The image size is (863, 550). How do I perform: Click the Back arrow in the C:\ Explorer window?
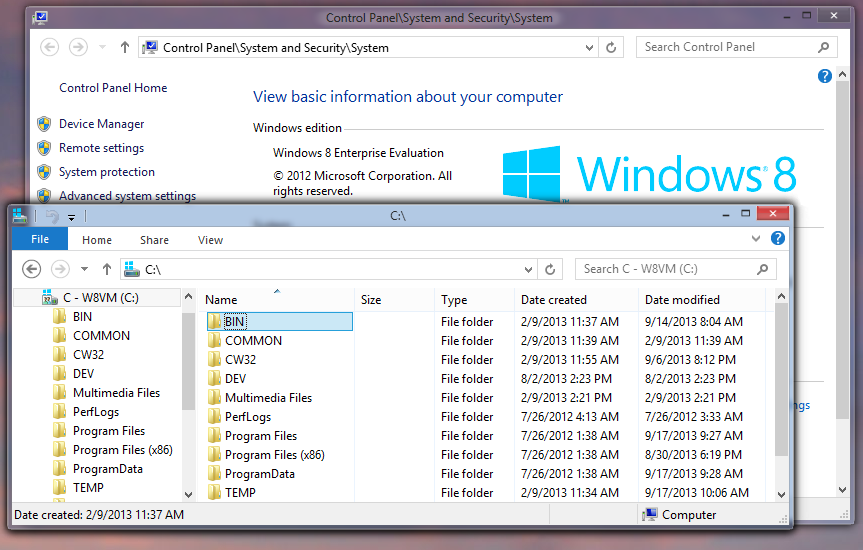click(x=31, y=269)
